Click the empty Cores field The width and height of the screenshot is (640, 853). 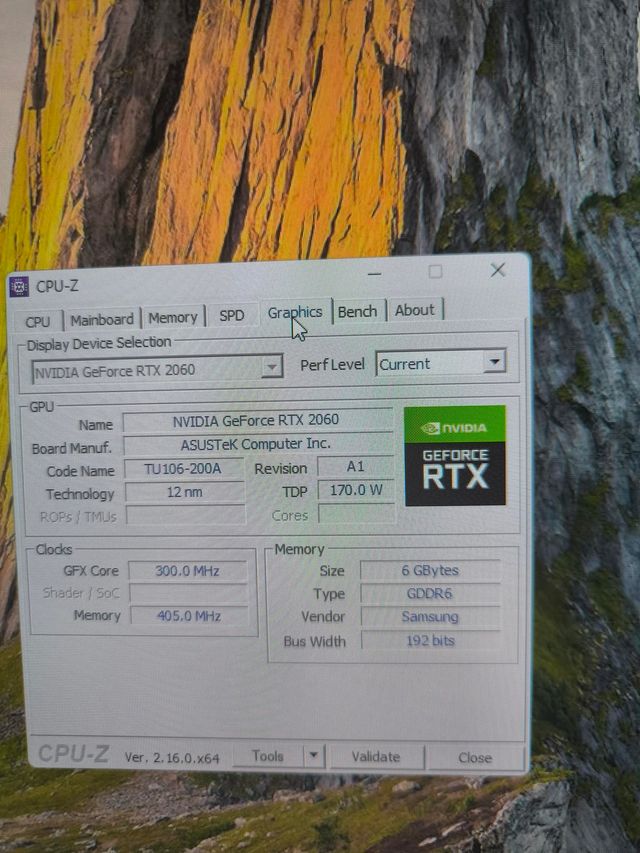tap(357, 514)
